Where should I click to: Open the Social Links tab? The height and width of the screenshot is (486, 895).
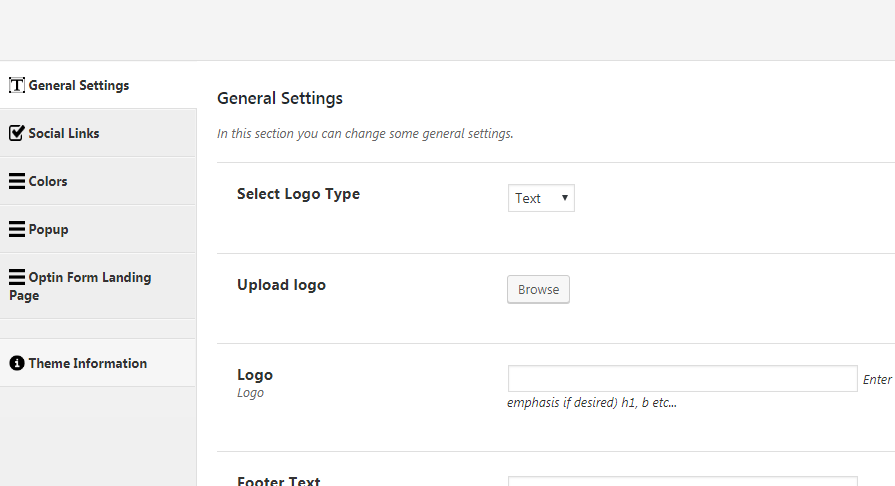click(64, 133)
